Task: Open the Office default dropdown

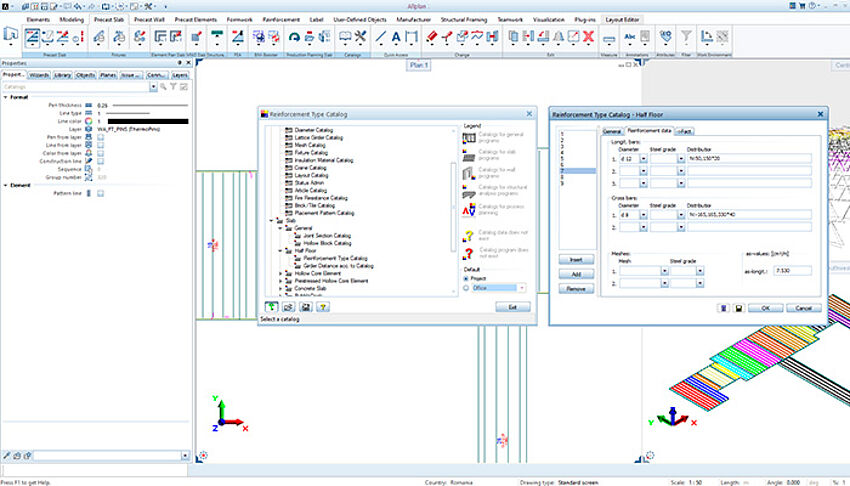Action: pos(522,288)
